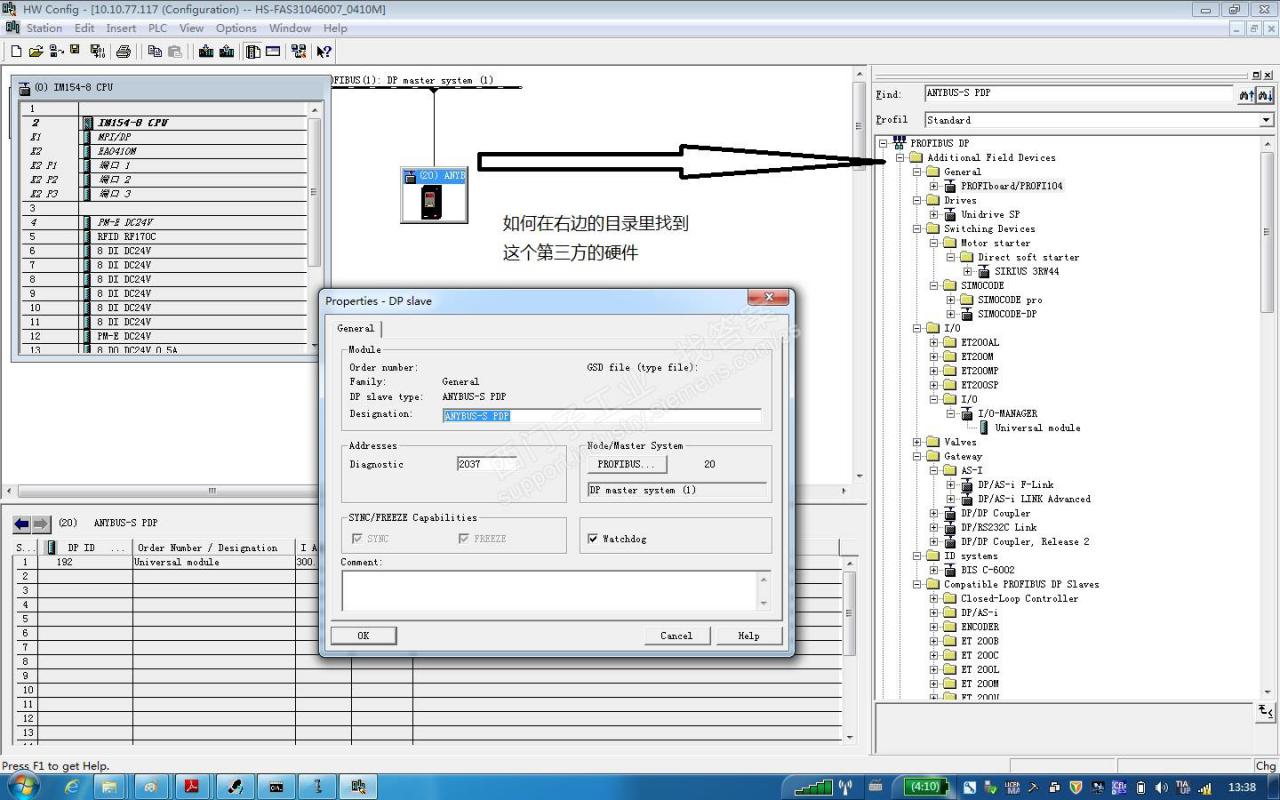This screenshot has width=1280, height=800.
Task: Click the Download to Module toolbar icon
Action: [206, 51]
